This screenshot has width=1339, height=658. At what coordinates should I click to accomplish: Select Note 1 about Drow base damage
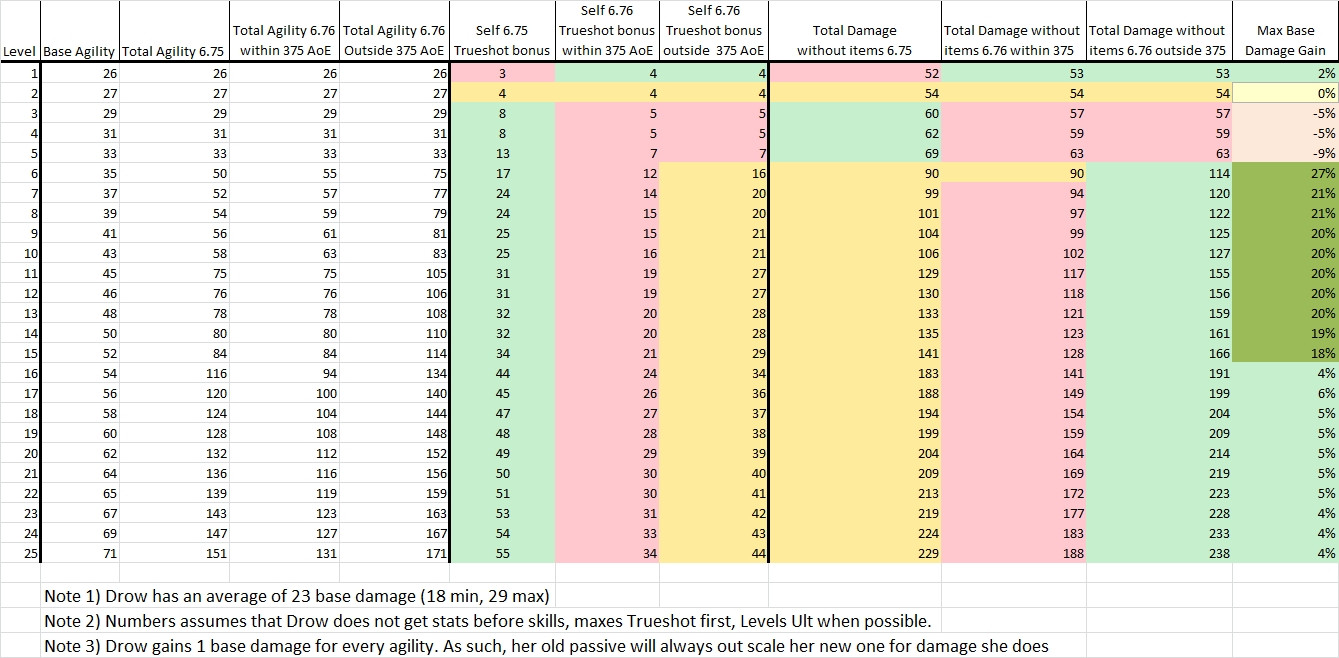click(299, 596)
